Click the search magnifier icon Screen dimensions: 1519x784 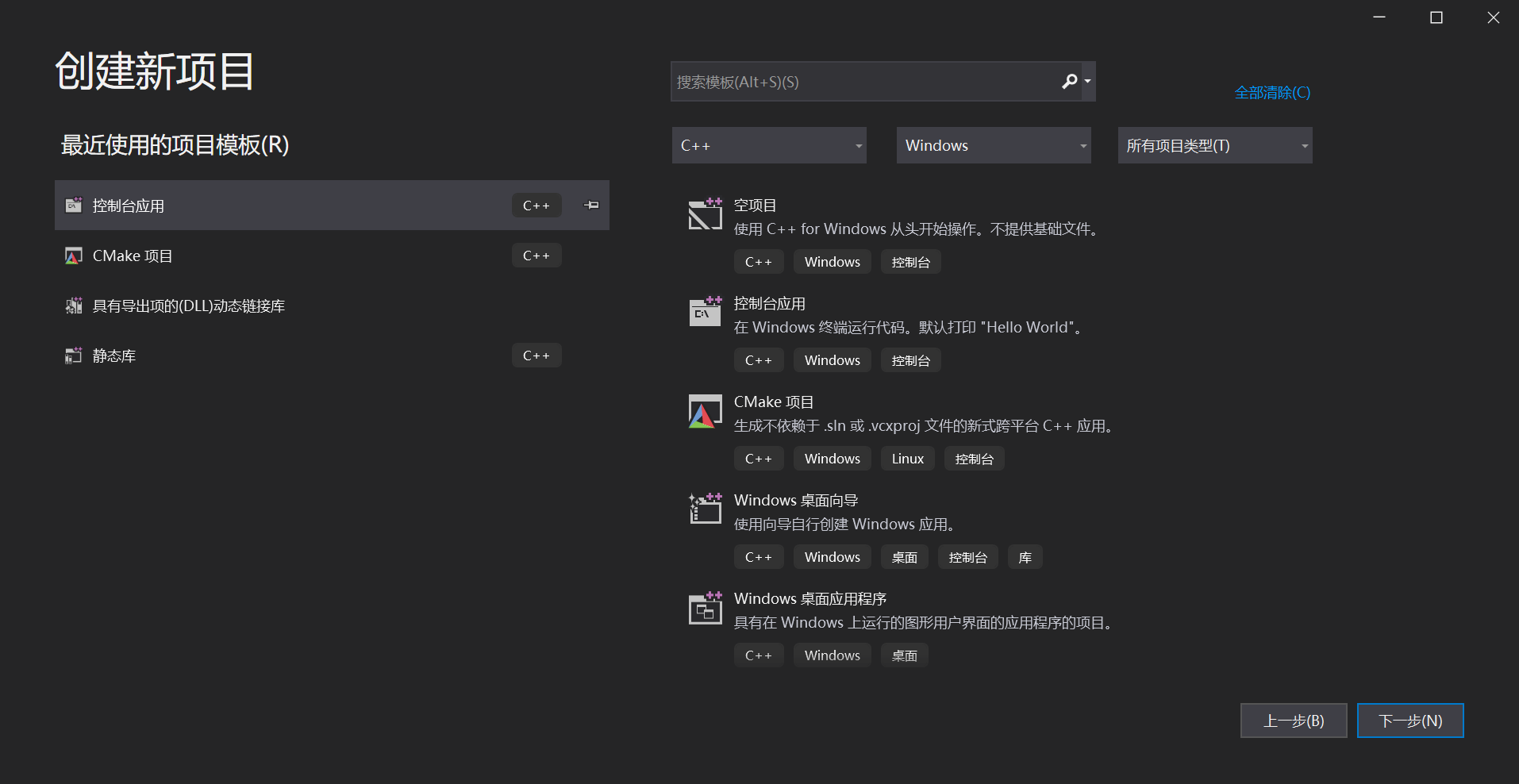pyautogui.click(x=1069, y=81)
